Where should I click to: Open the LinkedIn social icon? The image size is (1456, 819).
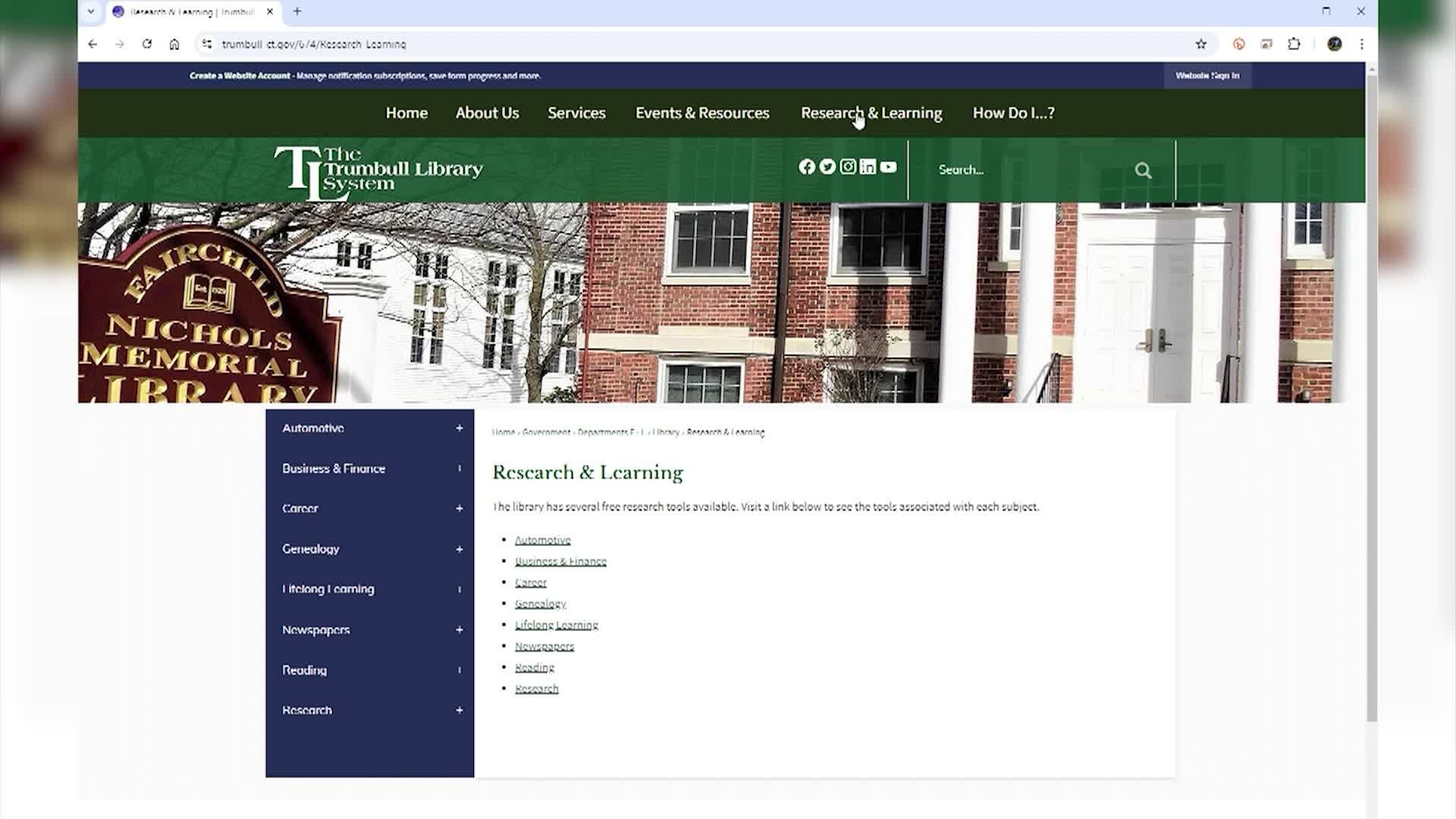click(868, 167)
